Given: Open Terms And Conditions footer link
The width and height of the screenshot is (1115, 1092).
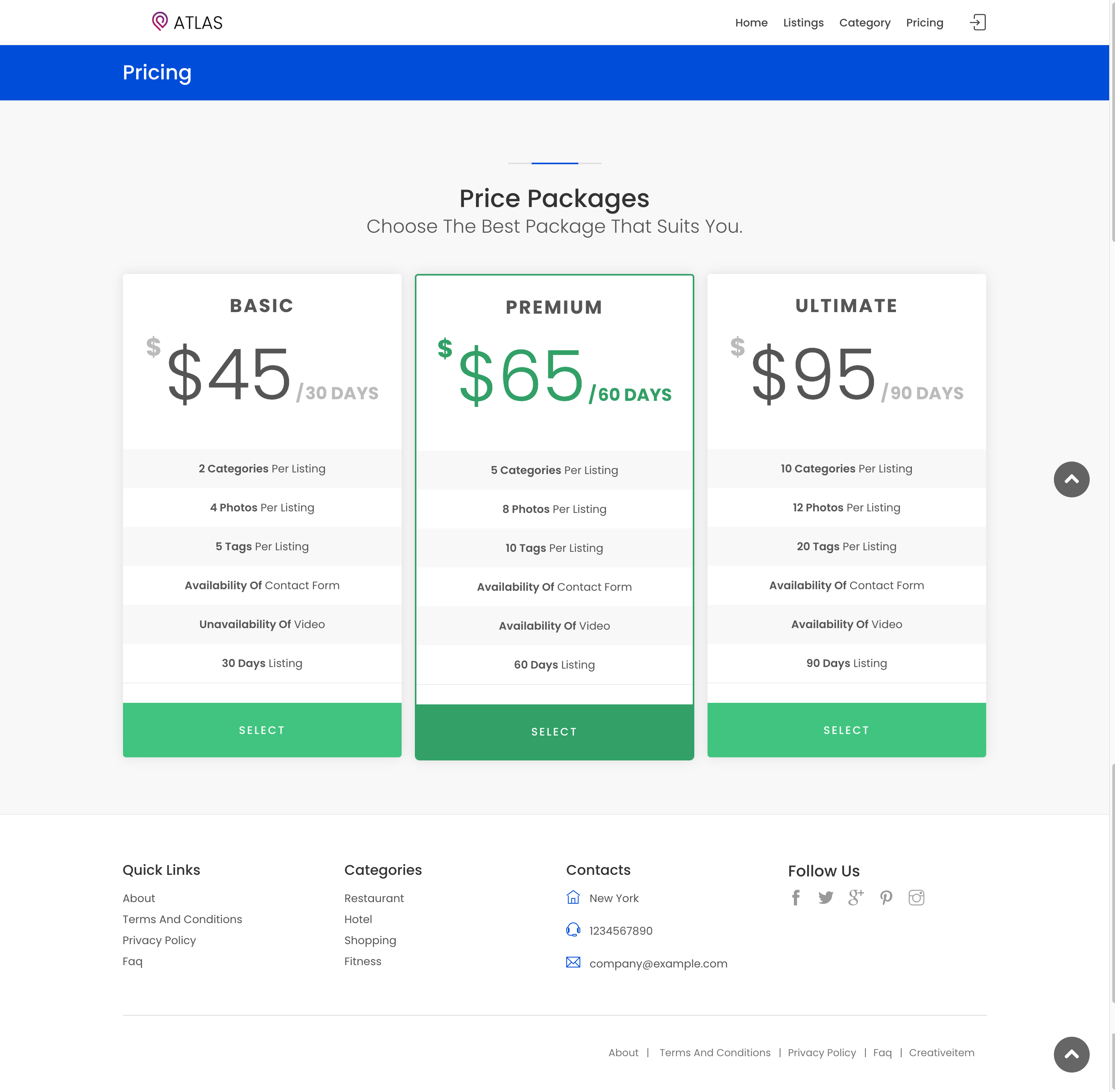Looking at the screenshot, I should click(x=182, y=919).
